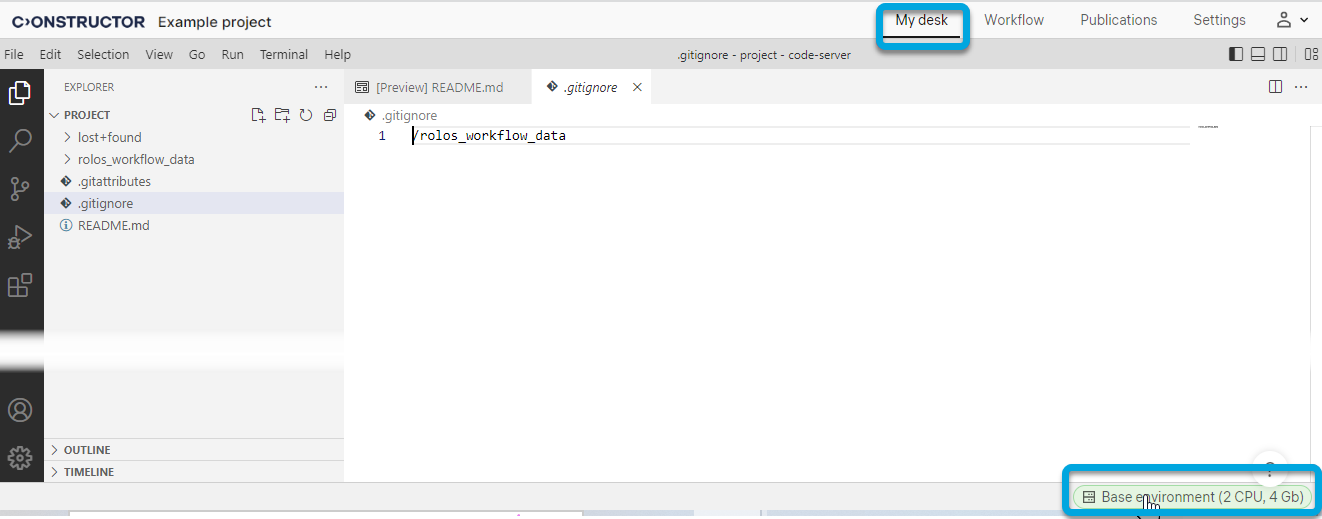This screenshot has height=519, width=1322.
Task: Expand the lost+found folder
Action: (109, 137)
